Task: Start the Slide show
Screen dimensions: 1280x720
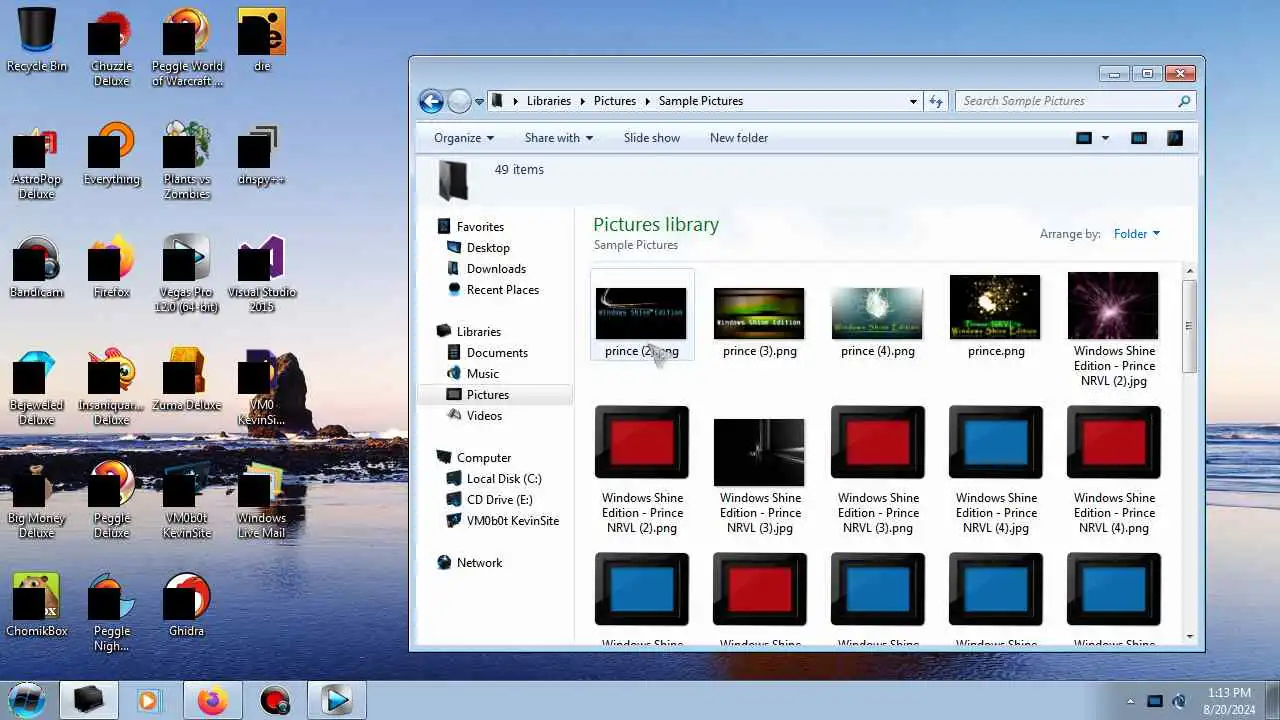Action: coord(652,138)
